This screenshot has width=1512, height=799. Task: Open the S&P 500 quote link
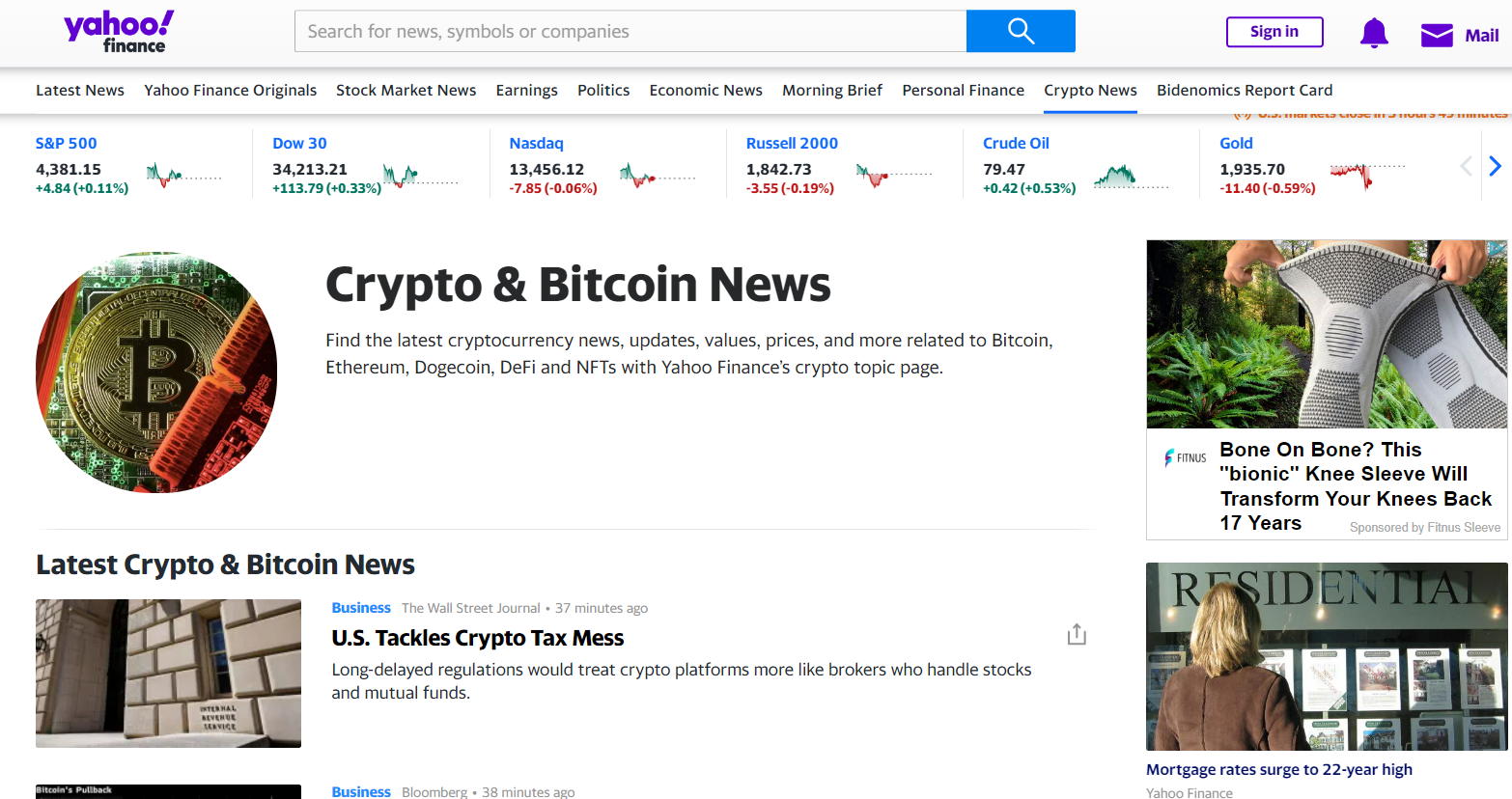click(67, 143)
